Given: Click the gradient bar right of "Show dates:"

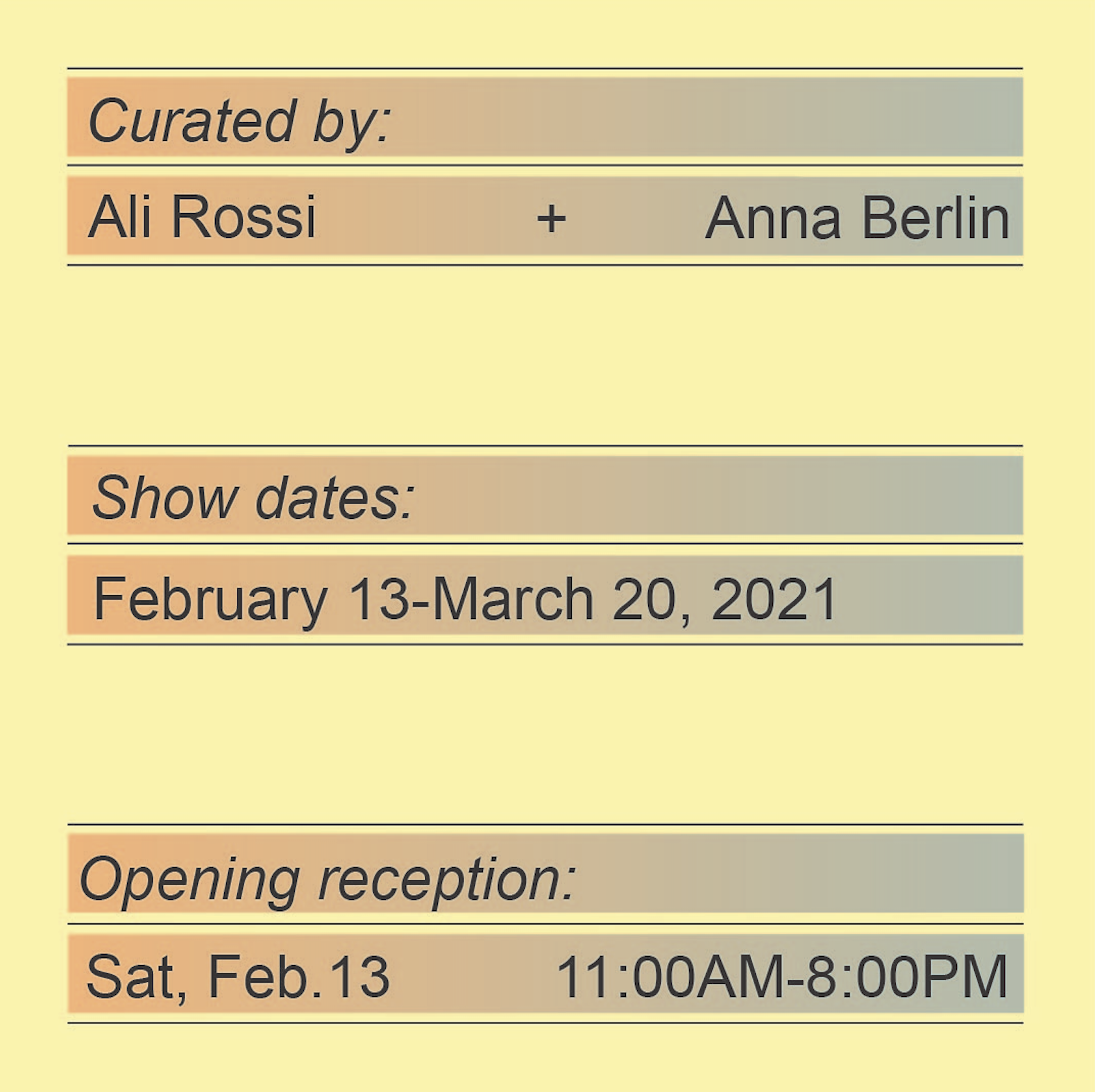Looking at the screenshot, I should (720, 495).
